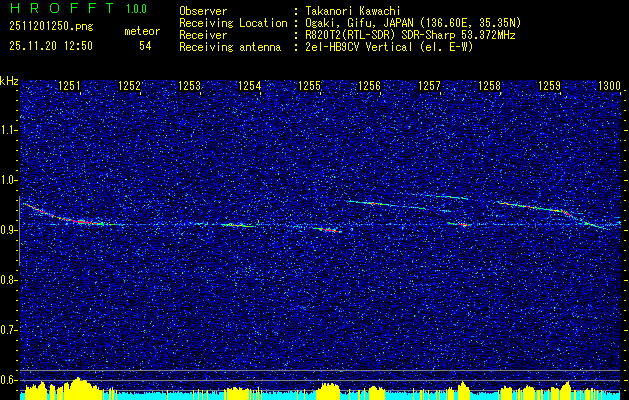Select the file name 2511201250.png
Viewport: 629px width, 400px height.
(x=51, y=27)
